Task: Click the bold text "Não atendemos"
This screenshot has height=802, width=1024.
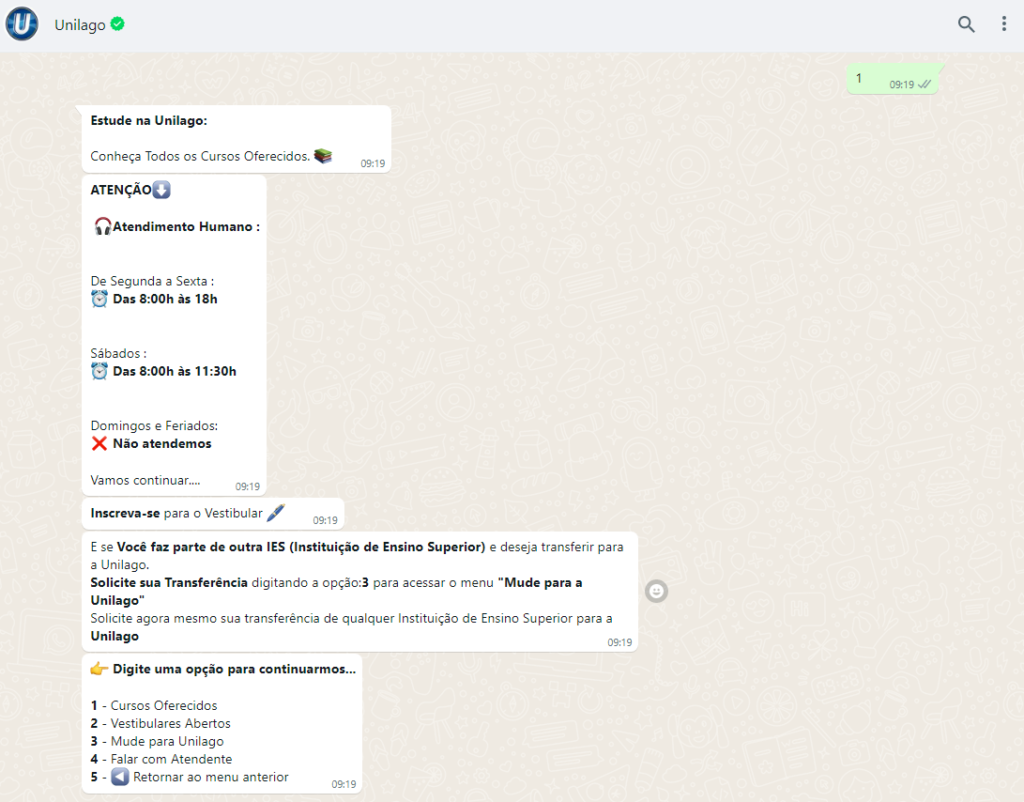Action: [162, 444]
